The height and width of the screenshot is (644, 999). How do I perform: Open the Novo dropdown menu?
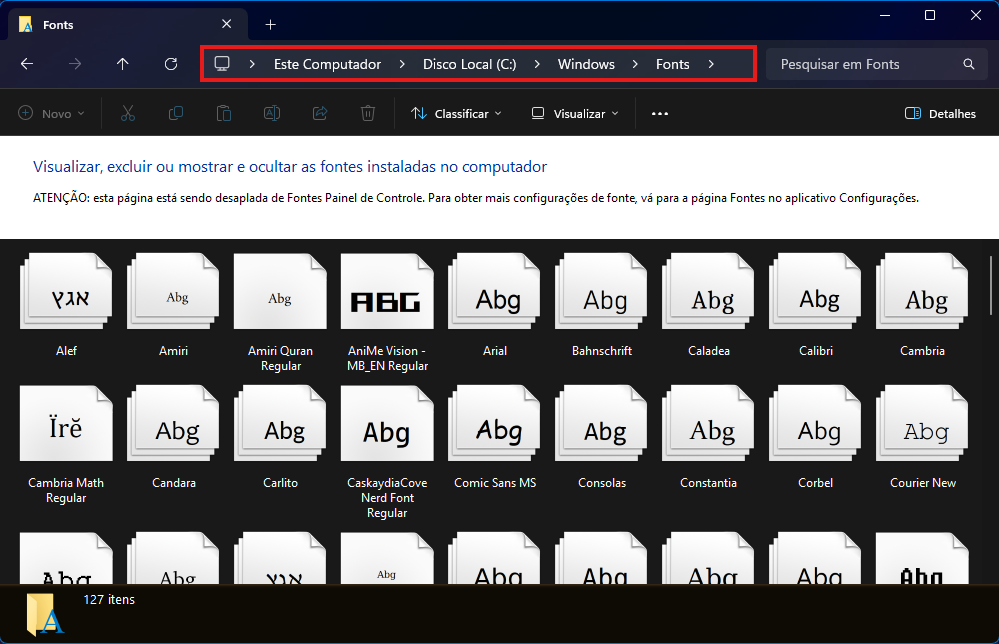(51, 113)
